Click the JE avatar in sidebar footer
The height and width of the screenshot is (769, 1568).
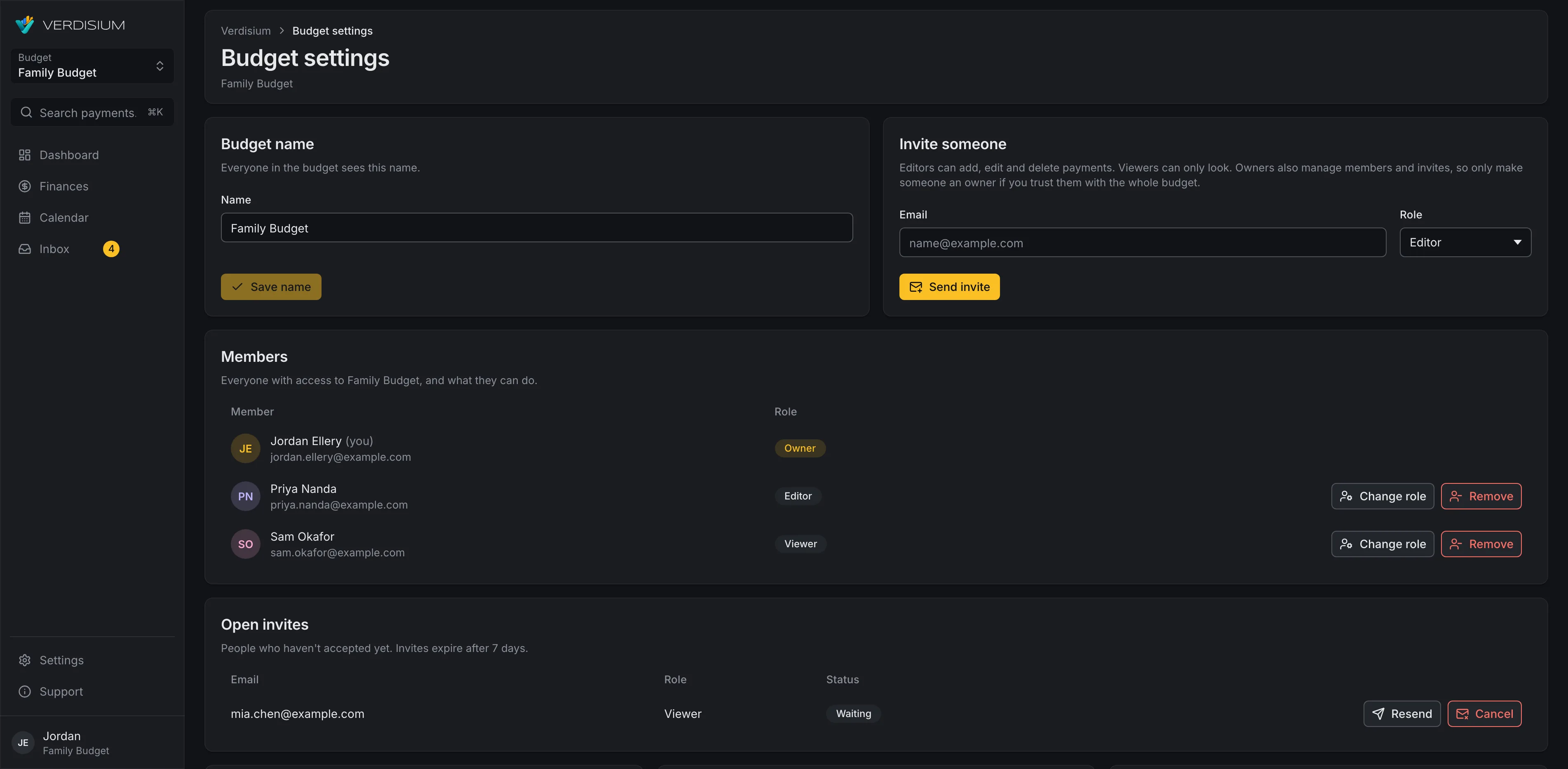tap(23, 743)
